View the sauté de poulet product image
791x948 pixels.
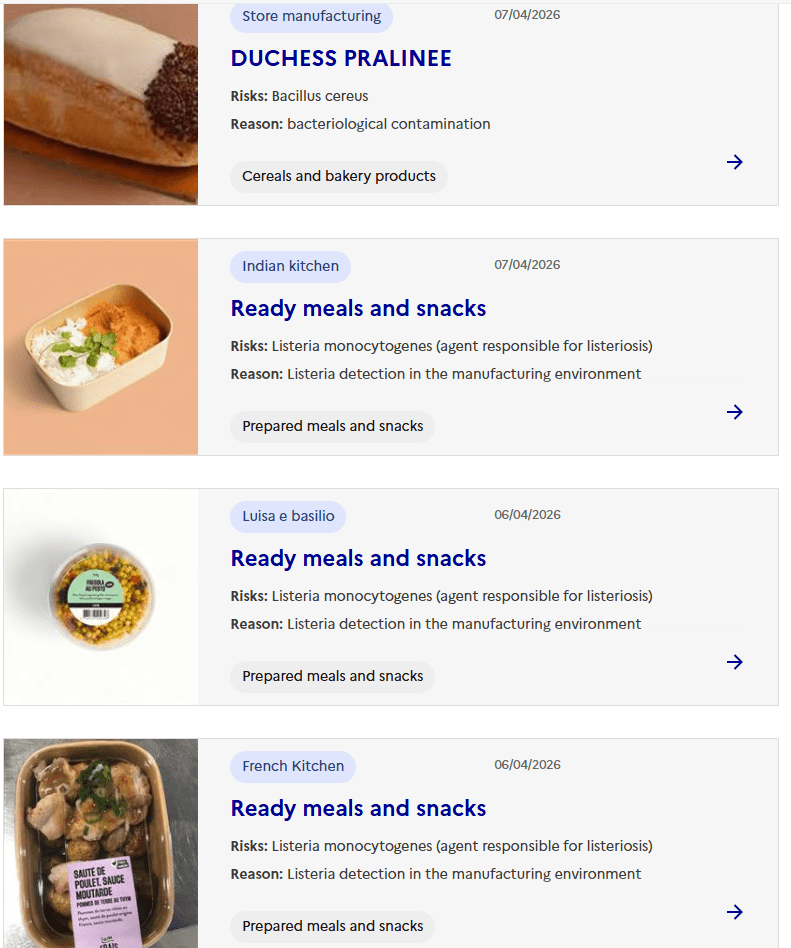tap(101, 843)
